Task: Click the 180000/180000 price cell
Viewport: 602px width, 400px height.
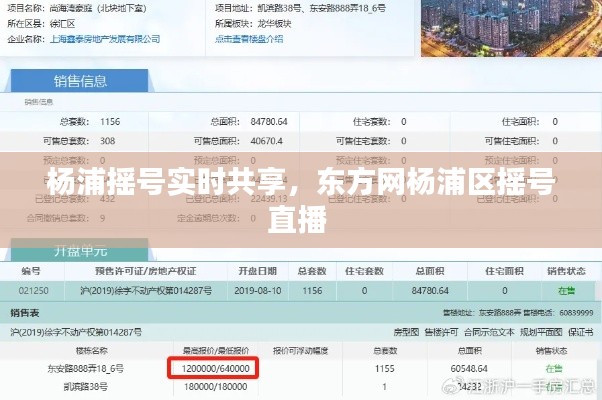Action: [216, 385]
